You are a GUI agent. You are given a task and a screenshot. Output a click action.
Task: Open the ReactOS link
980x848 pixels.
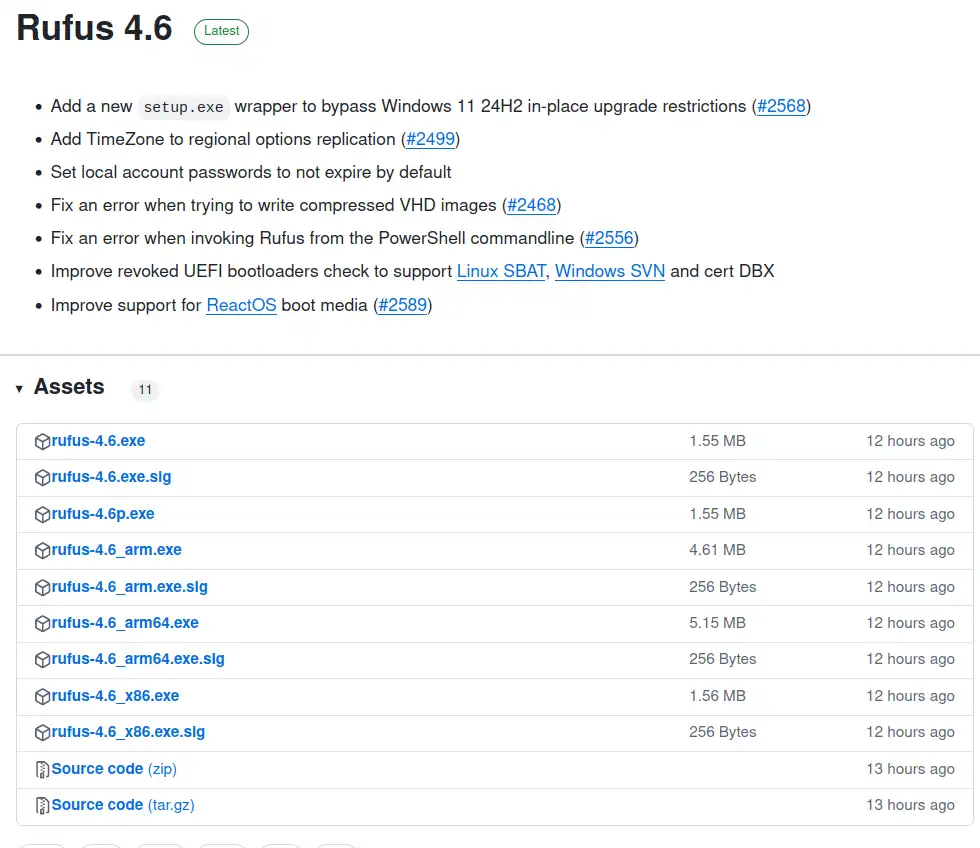241,305
